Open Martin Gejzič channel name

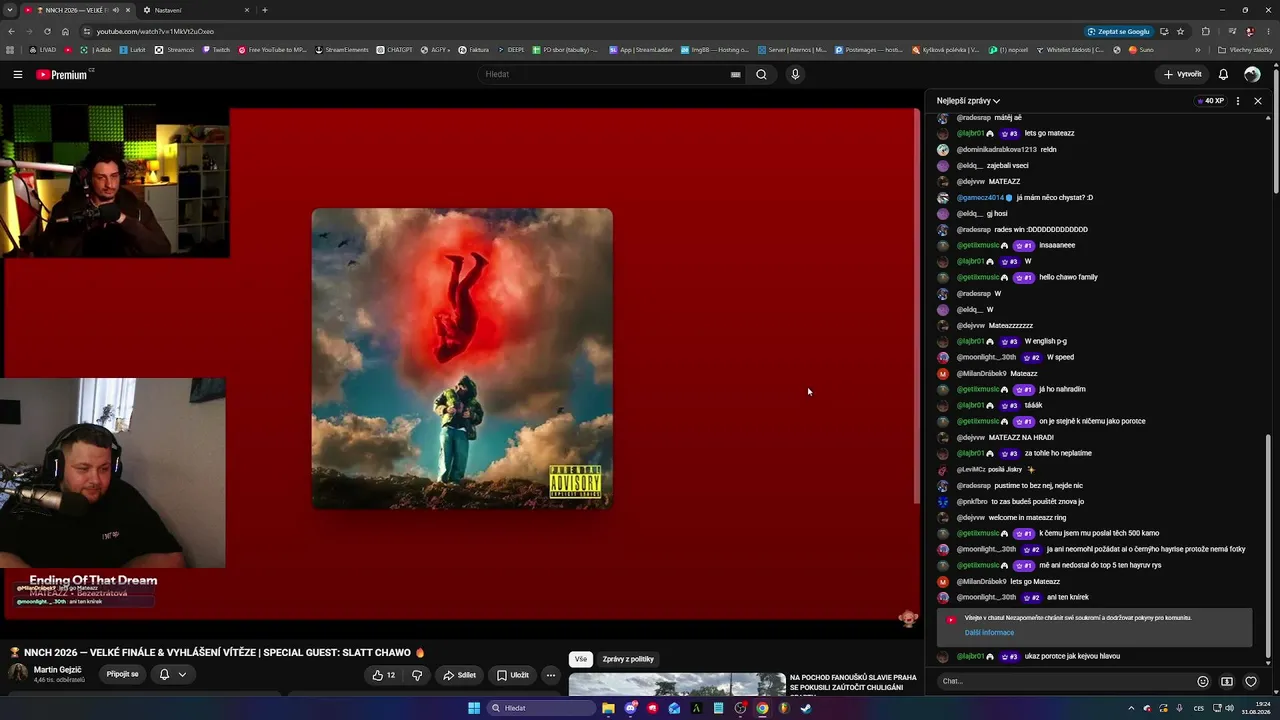(58, 670)
